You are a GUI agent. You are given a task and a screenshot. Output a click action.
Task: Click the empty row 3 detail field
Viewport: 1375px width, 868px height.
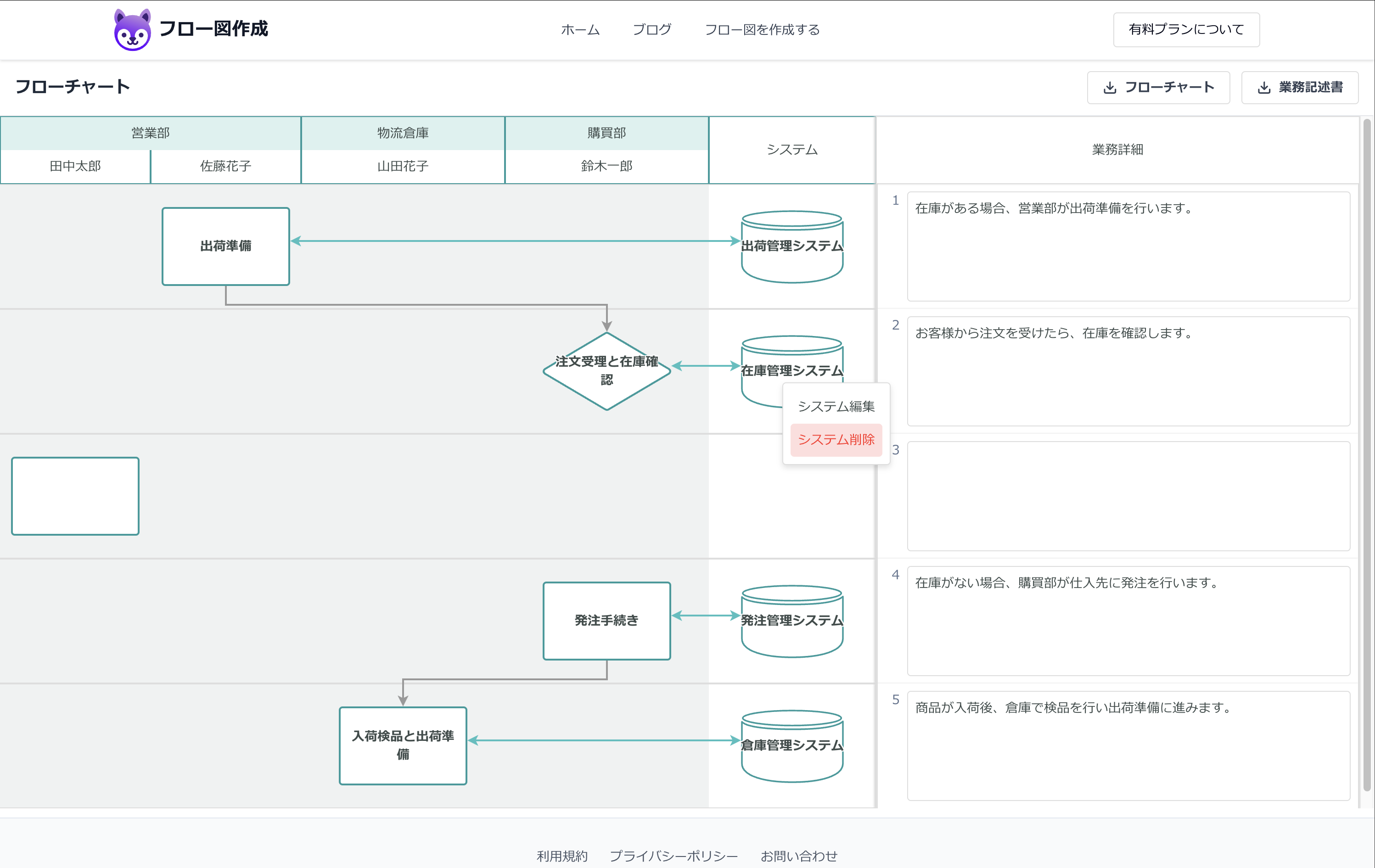point(1128,496)
